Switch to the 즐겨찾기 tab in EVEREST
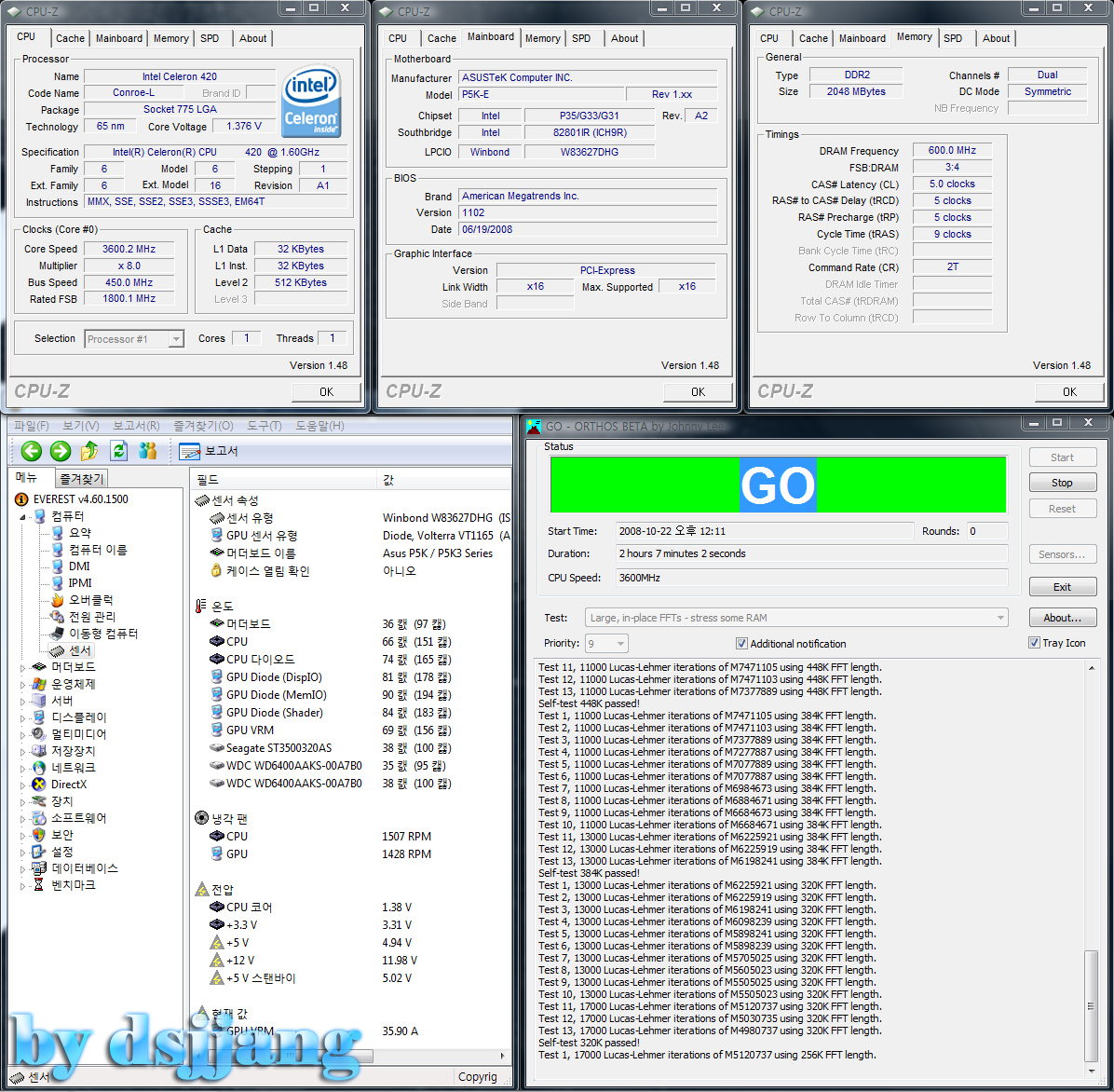 [x=82, y=478]
